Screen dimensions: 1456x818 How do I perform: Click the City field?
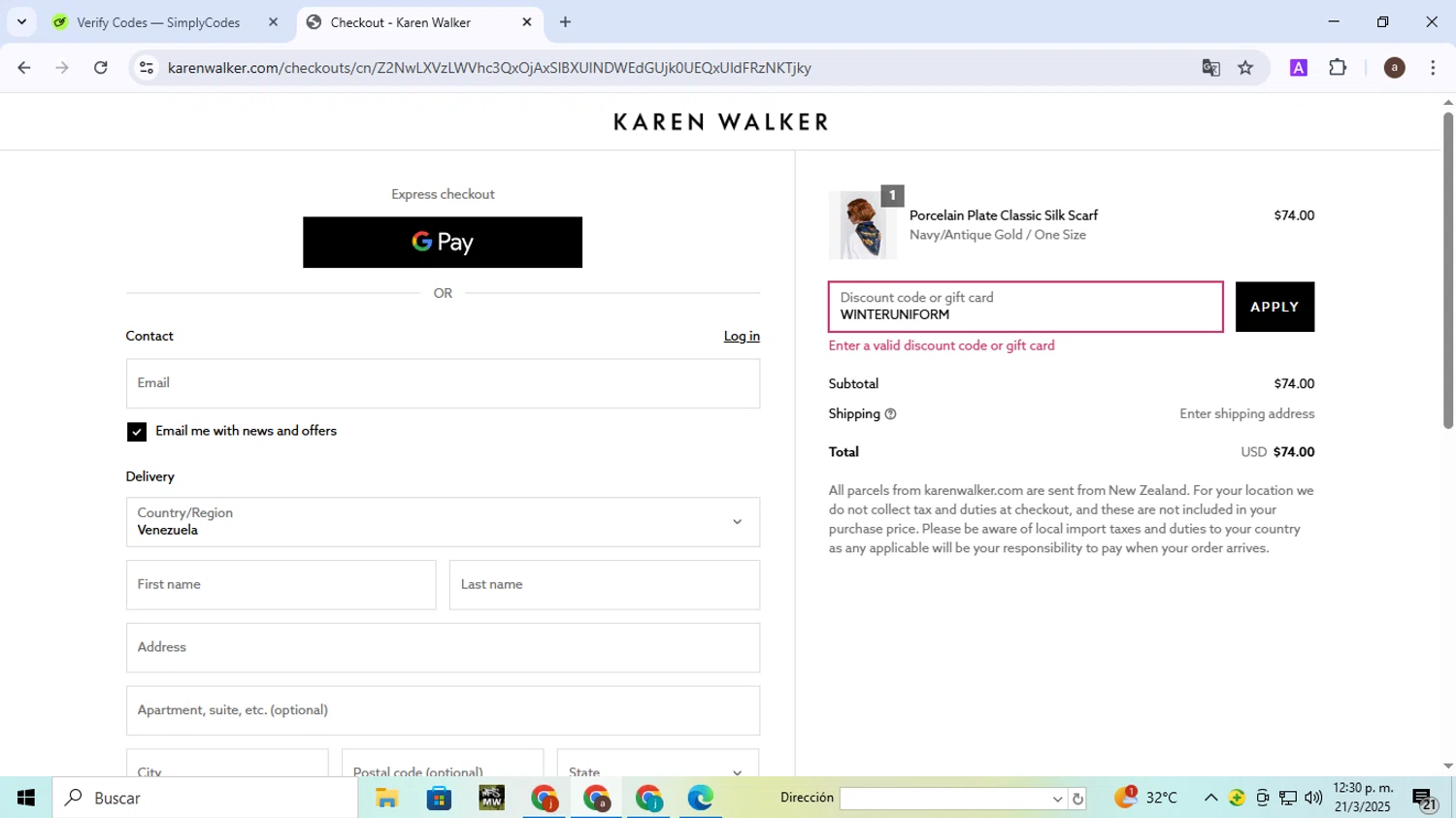click(227, 764)
